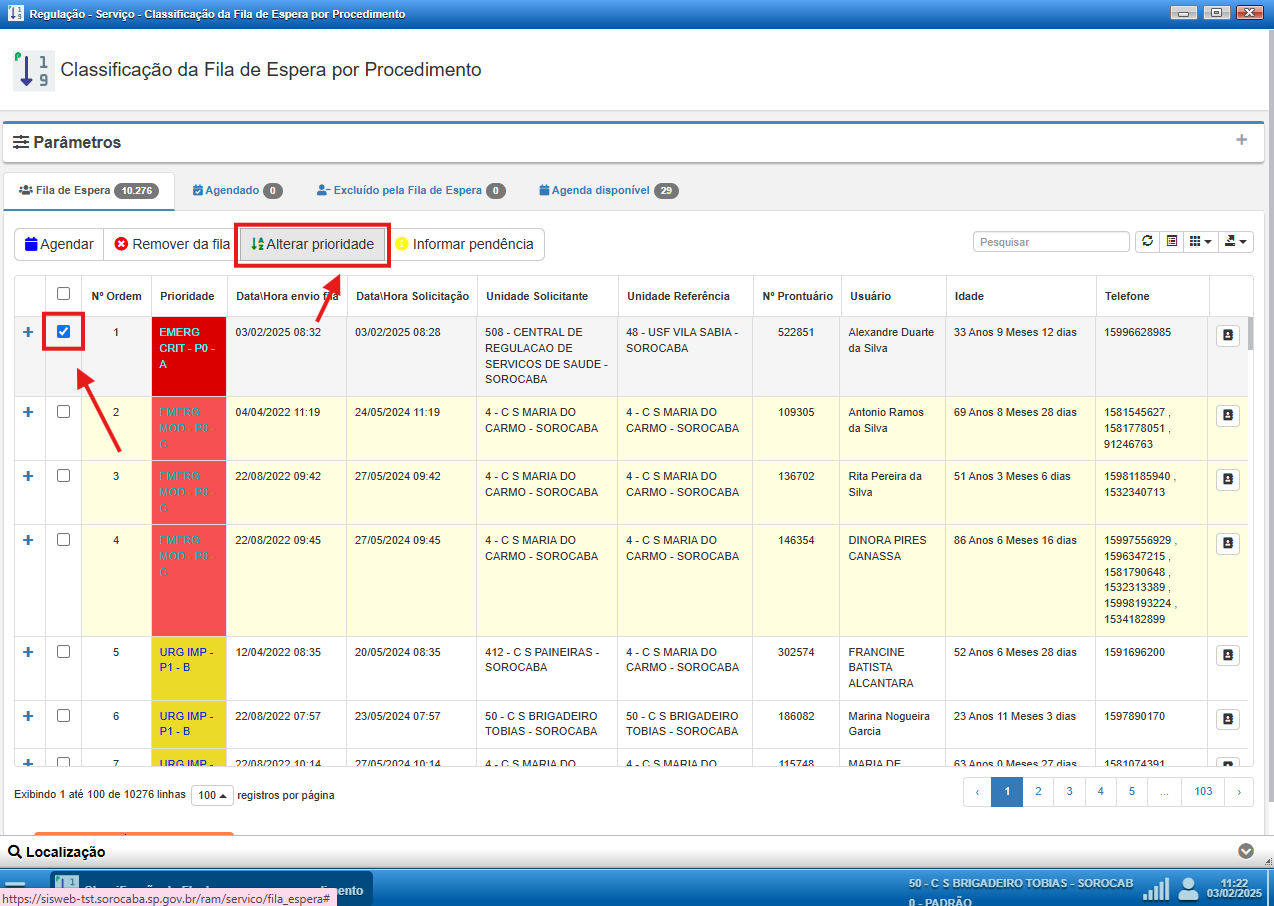Switch to the Agendado tab
Image resolution: width=1274 pixels, height=906 pixels.
click(237, 190)
